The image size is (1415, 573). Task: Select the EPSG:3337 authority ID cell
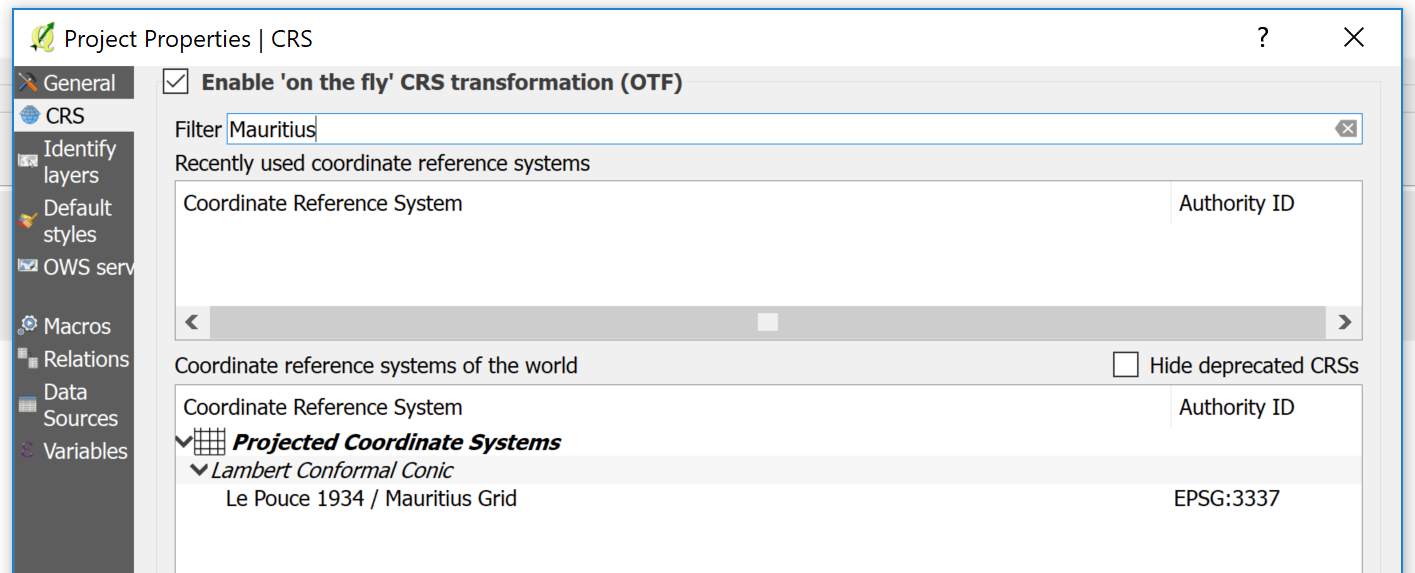(x=1227, y=498)
